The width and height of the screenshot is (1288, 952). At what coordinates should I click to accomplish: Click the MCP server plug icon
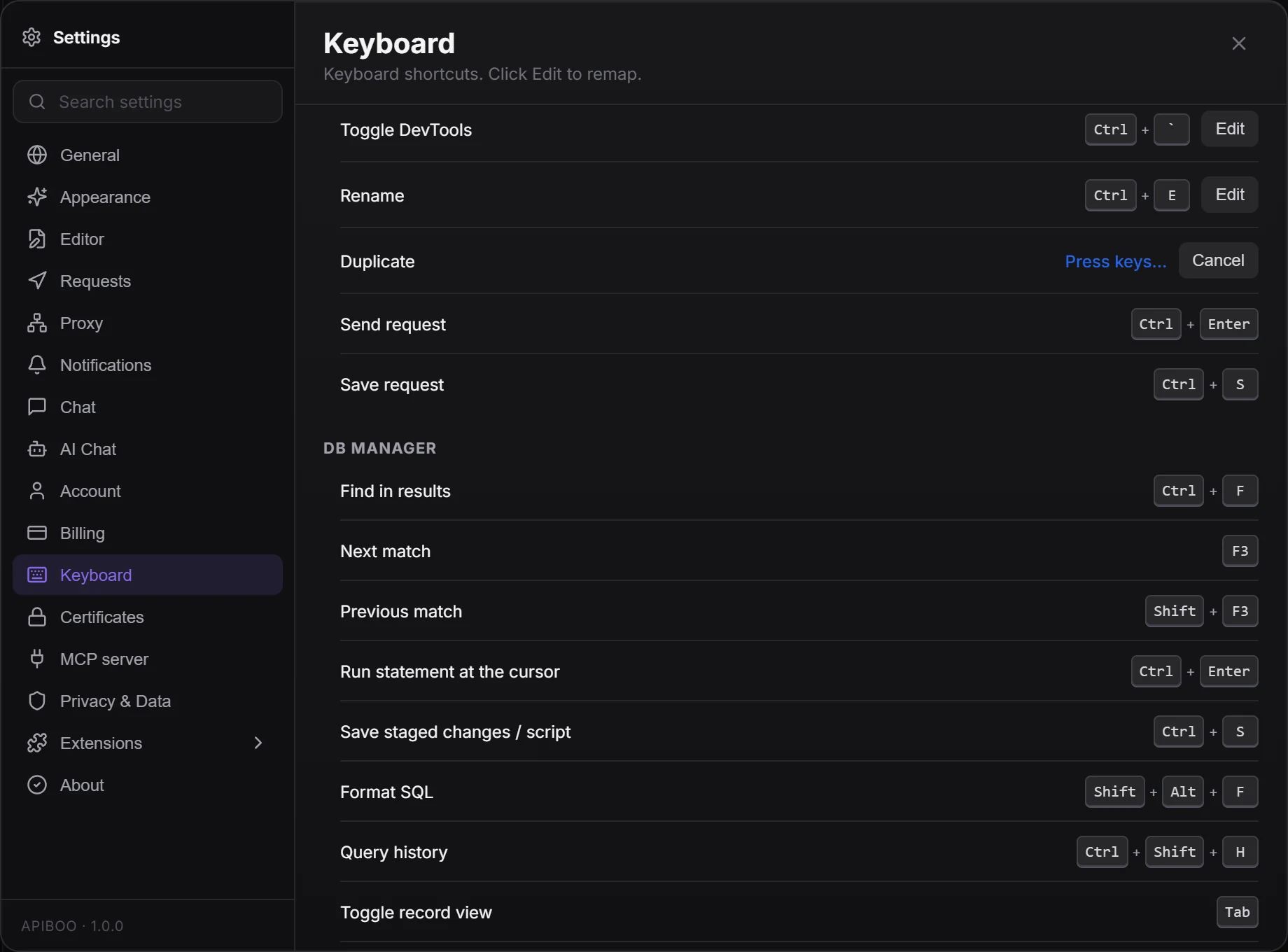[x=37, y=659]
